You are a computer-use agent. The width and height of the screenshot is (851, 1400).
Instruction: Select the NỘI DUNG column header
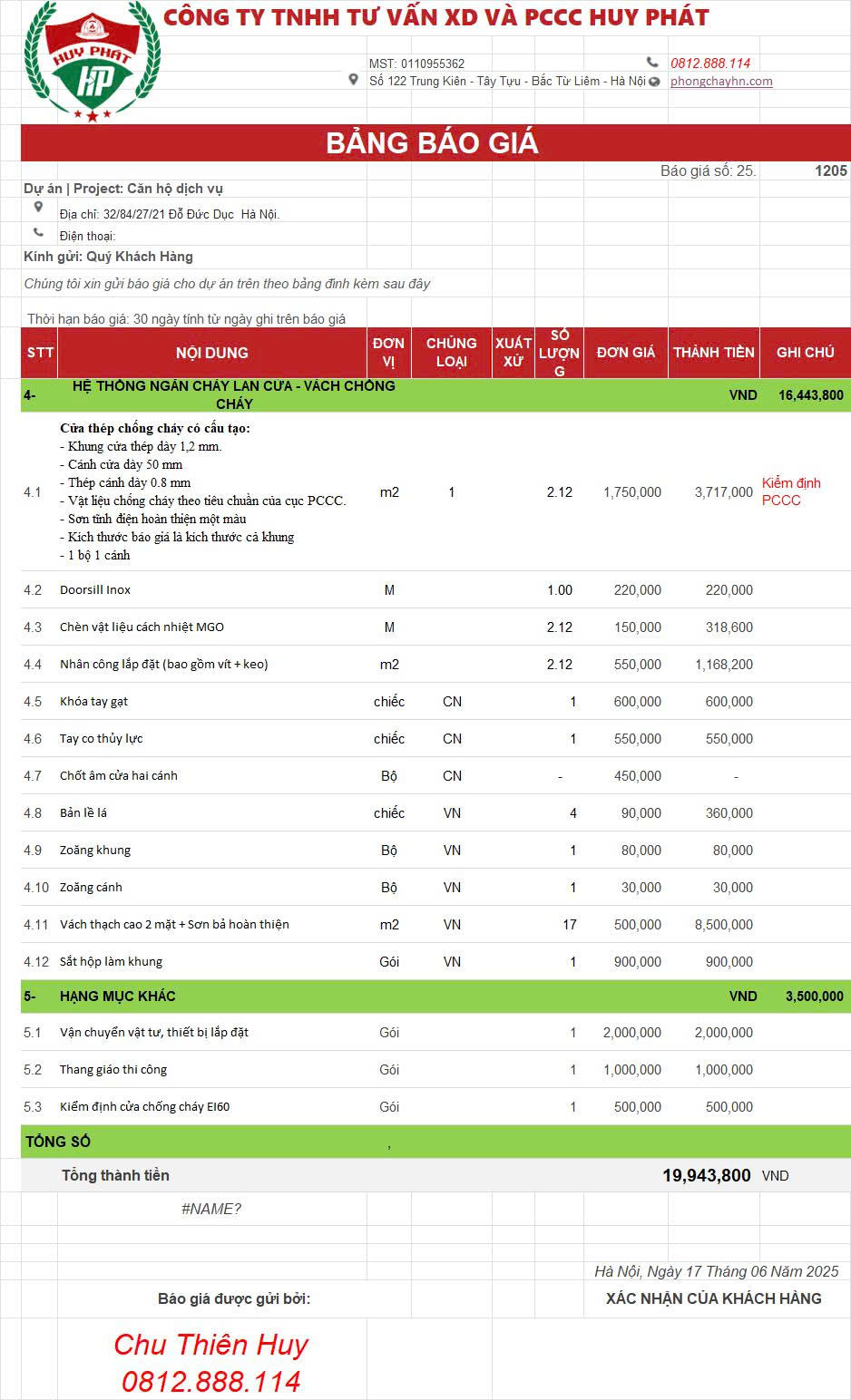pos(212,353)
